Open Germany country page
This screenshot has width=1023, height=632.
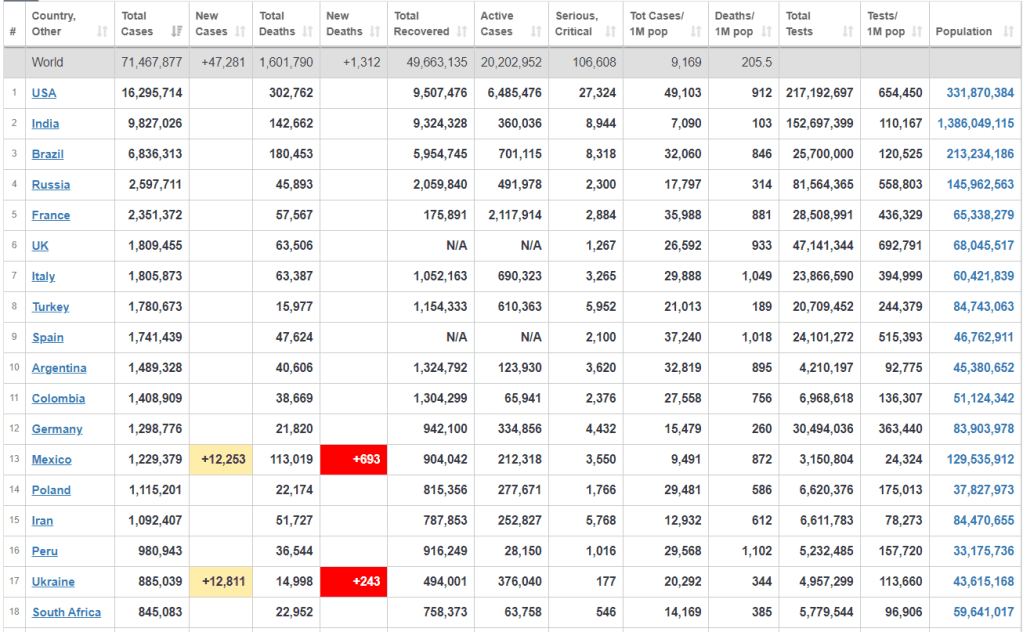tap(57, 429)
